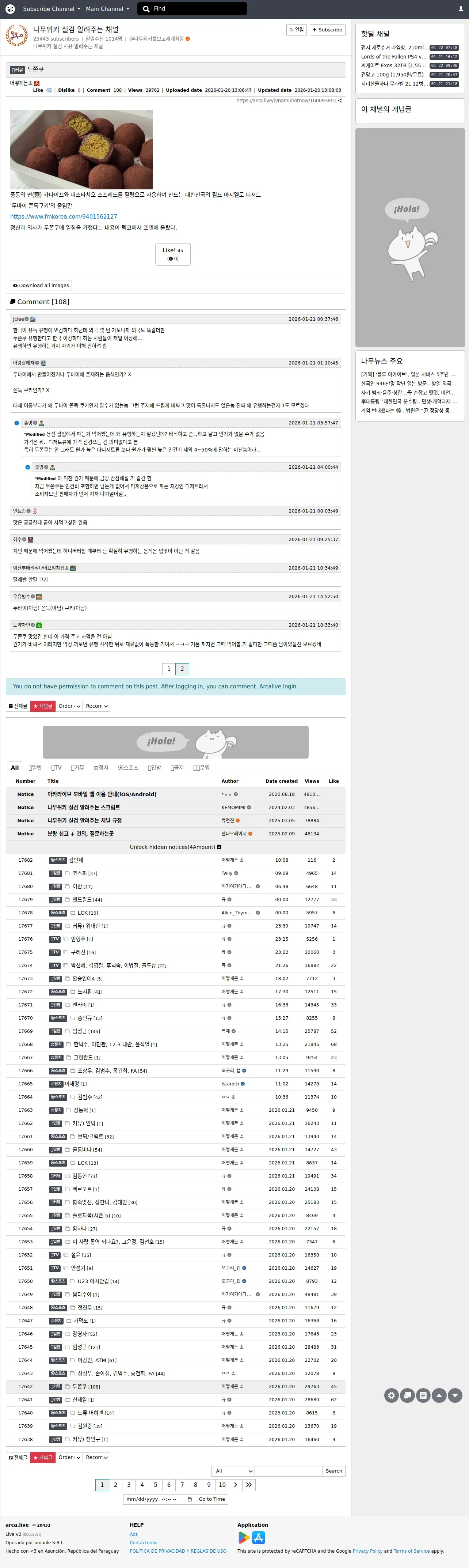Screen dimensions: 469x1568
Task: Click the settings gear floating button
Action: tap(392, 1395)
